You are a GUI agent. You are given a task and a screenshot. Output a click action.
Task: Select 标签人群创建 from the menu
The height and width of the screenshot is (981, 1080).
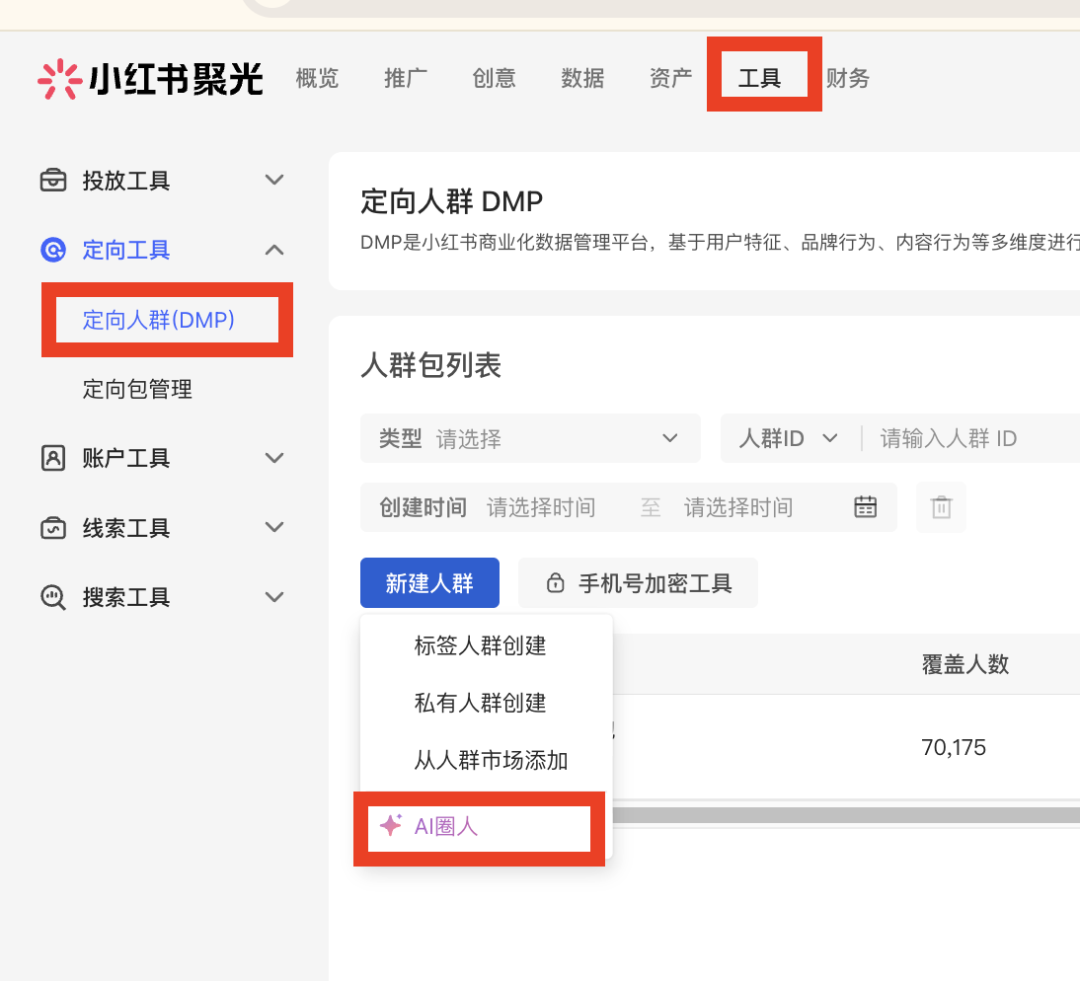pyautogui.click(x=480, y=646)
